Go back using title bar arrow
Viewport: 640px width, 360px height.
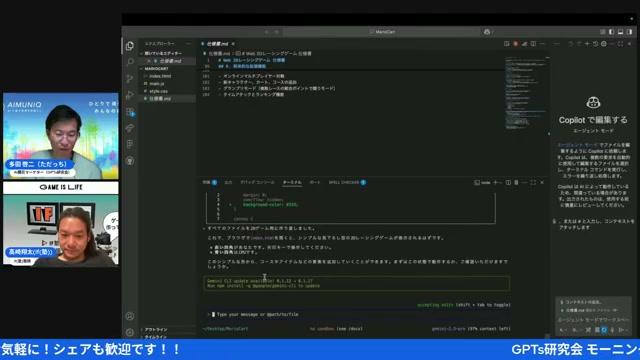(267, 32)
